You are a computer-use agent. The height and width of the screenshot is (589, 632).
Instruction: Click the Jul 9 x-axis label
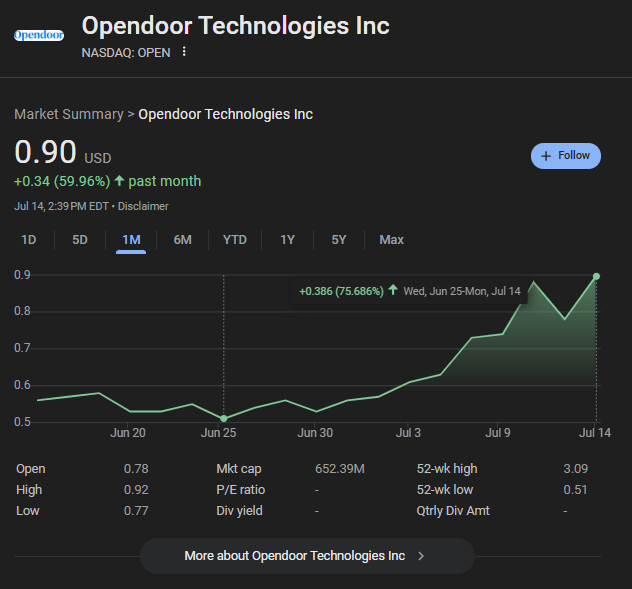point(498,433)
